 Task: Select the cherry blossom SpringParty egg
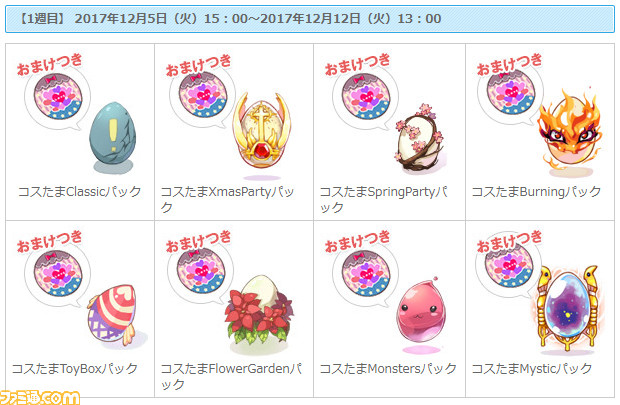[419, 138]
